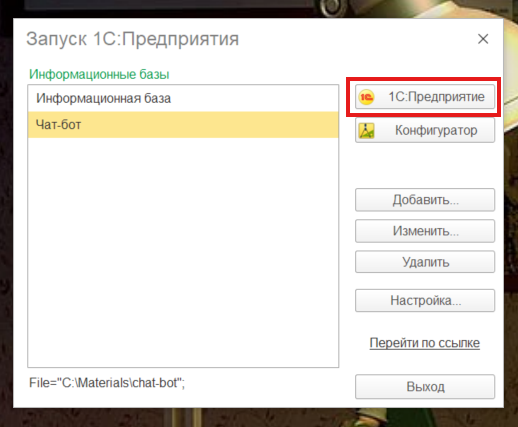The width and height of the screenshot is (518, 427).
Task: Select the Информационная база entry
Action: tap(183, 98)
